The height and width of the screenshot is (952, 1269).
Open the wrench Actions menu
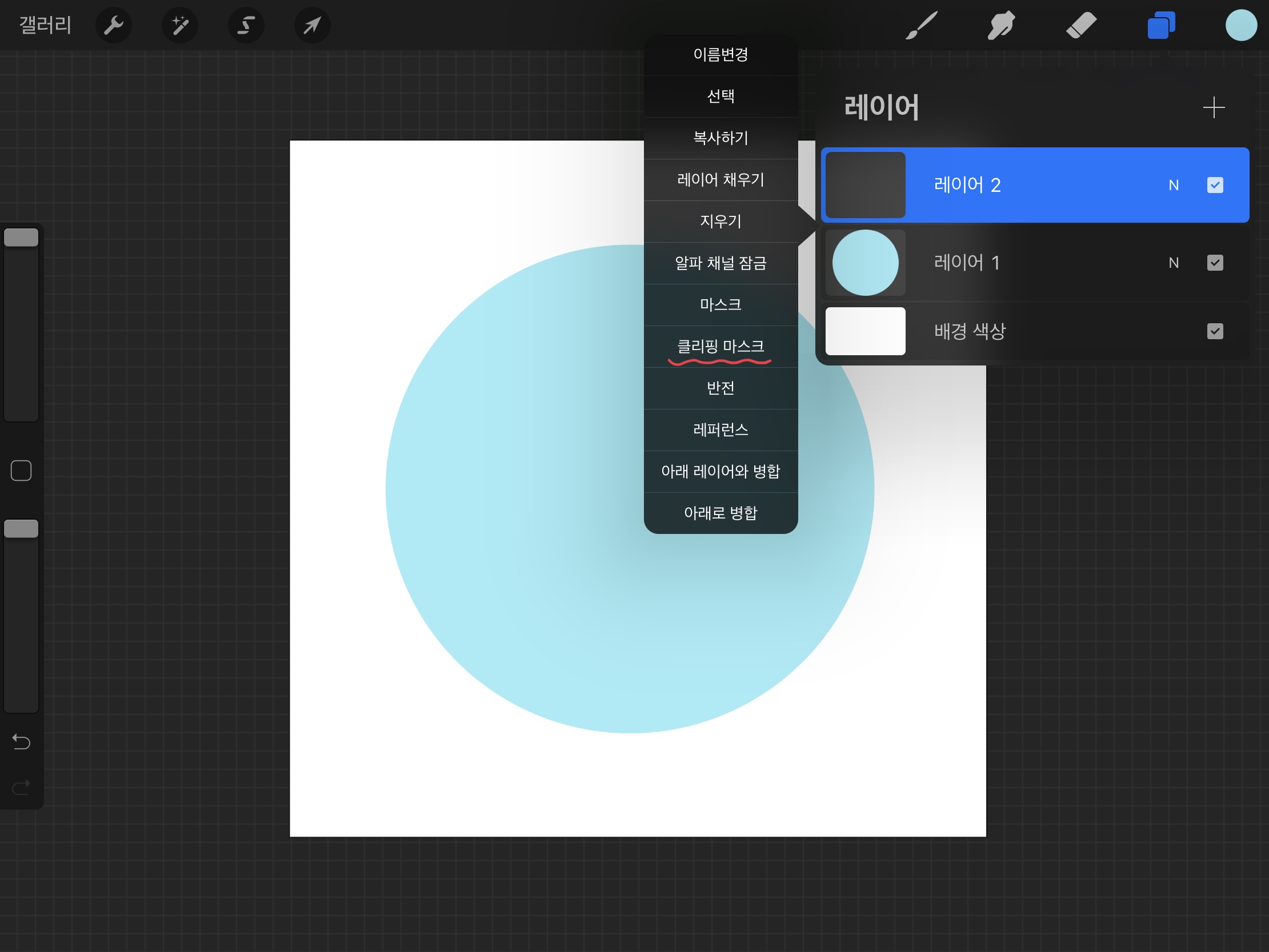[x=114, y=25]
